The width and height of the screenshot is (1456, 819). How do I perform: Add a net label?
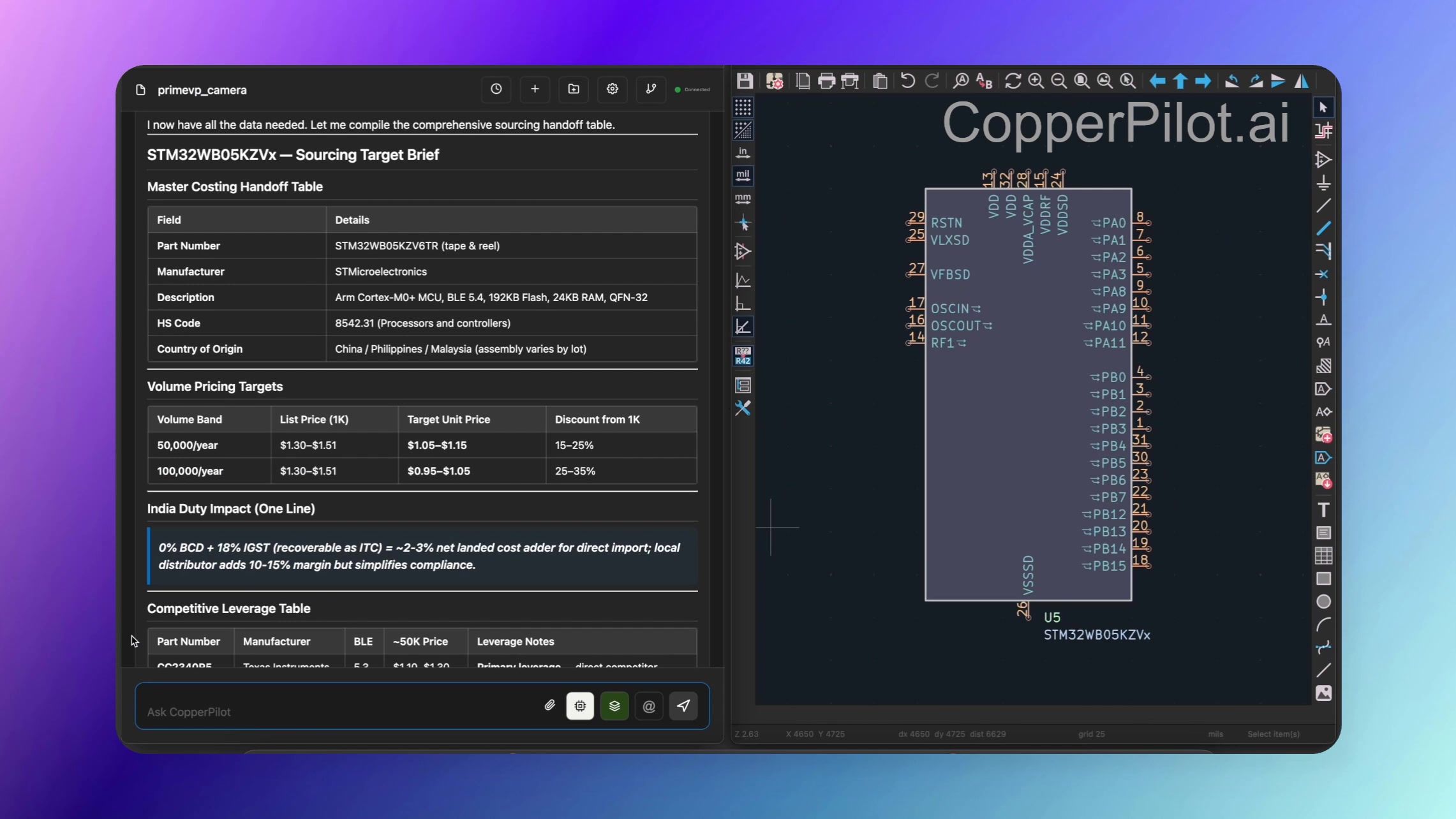point(1323,320)
